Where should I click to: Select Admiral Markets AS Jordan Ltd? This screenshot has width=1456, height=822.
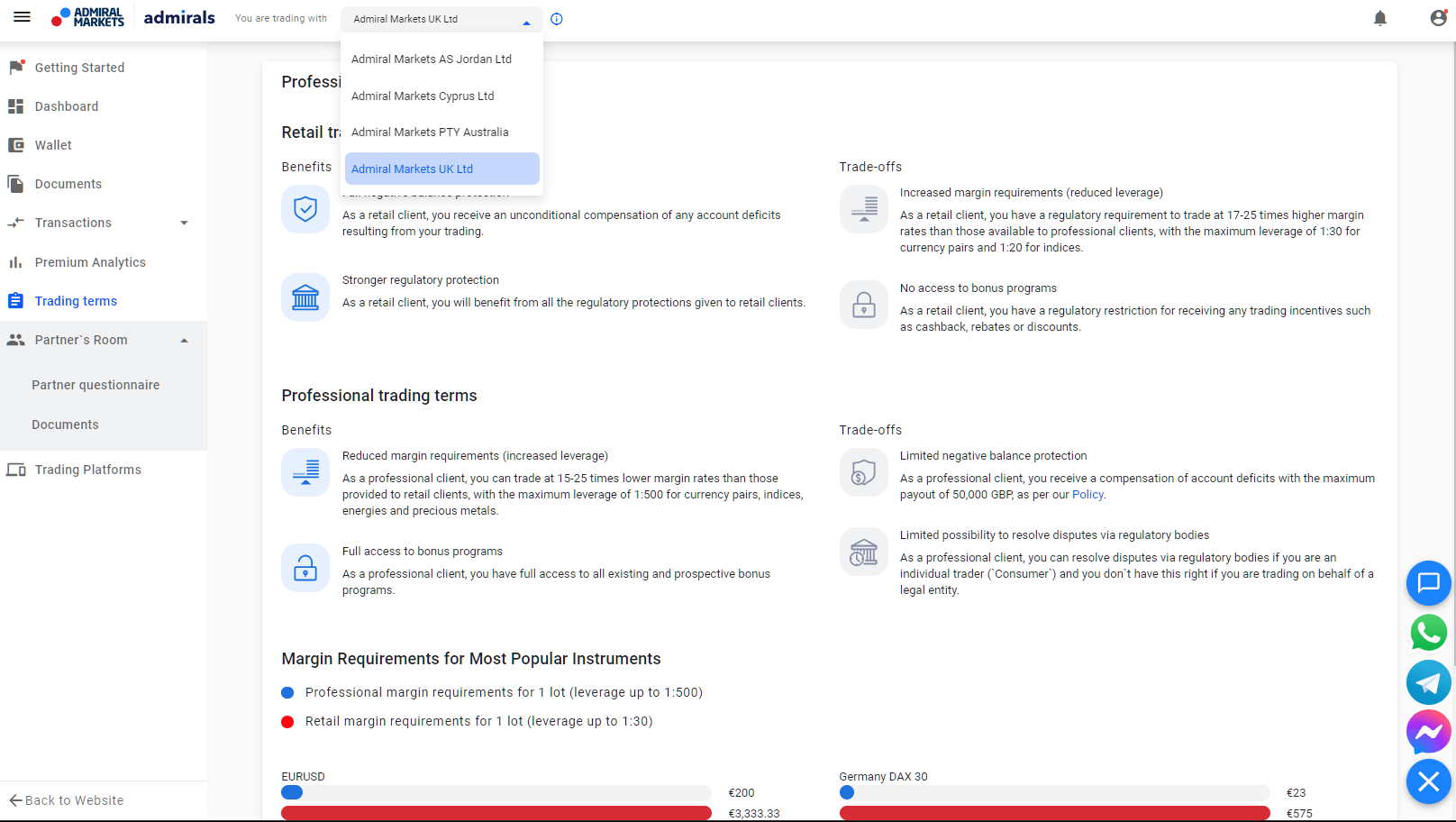tap(442, 59)
